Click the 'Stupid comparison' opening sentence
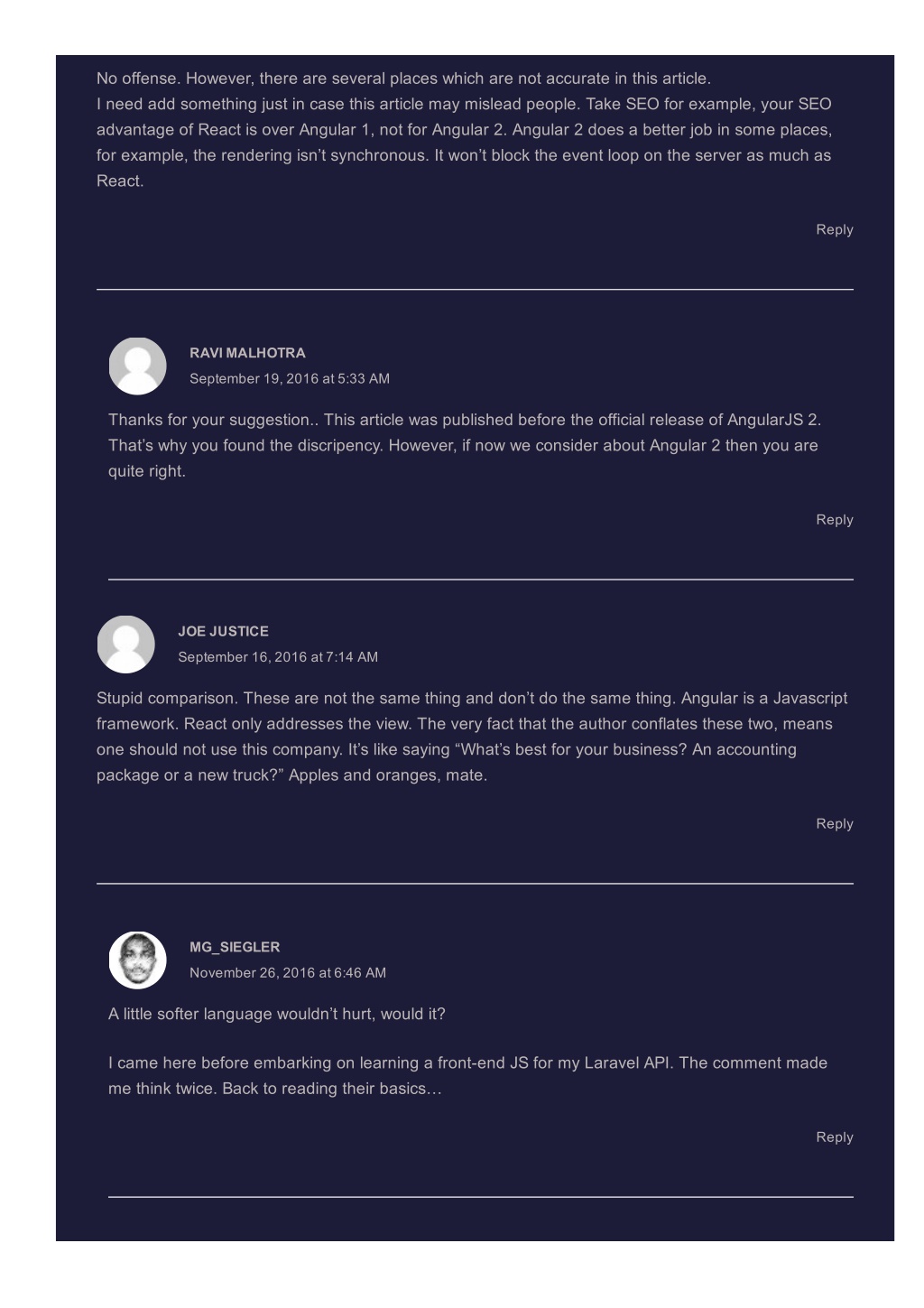This screenshot has width=924, height=1308. 168,698
